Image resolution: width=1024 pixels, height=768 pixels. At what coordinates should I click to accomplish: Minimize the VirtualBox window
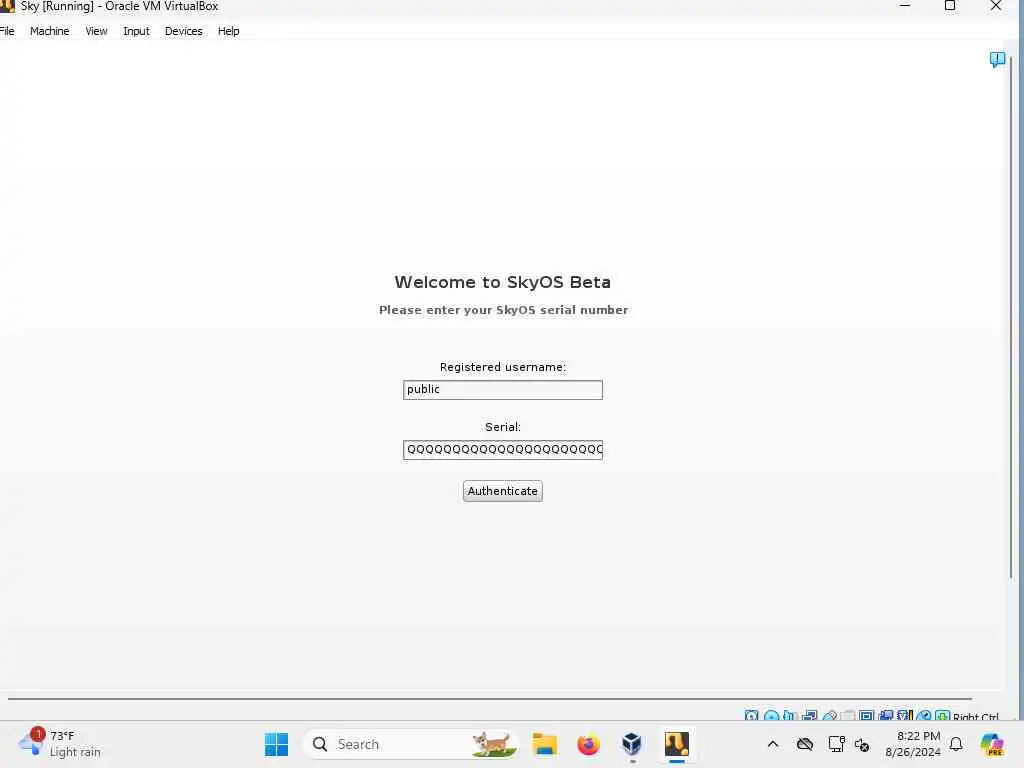point(904,6)
